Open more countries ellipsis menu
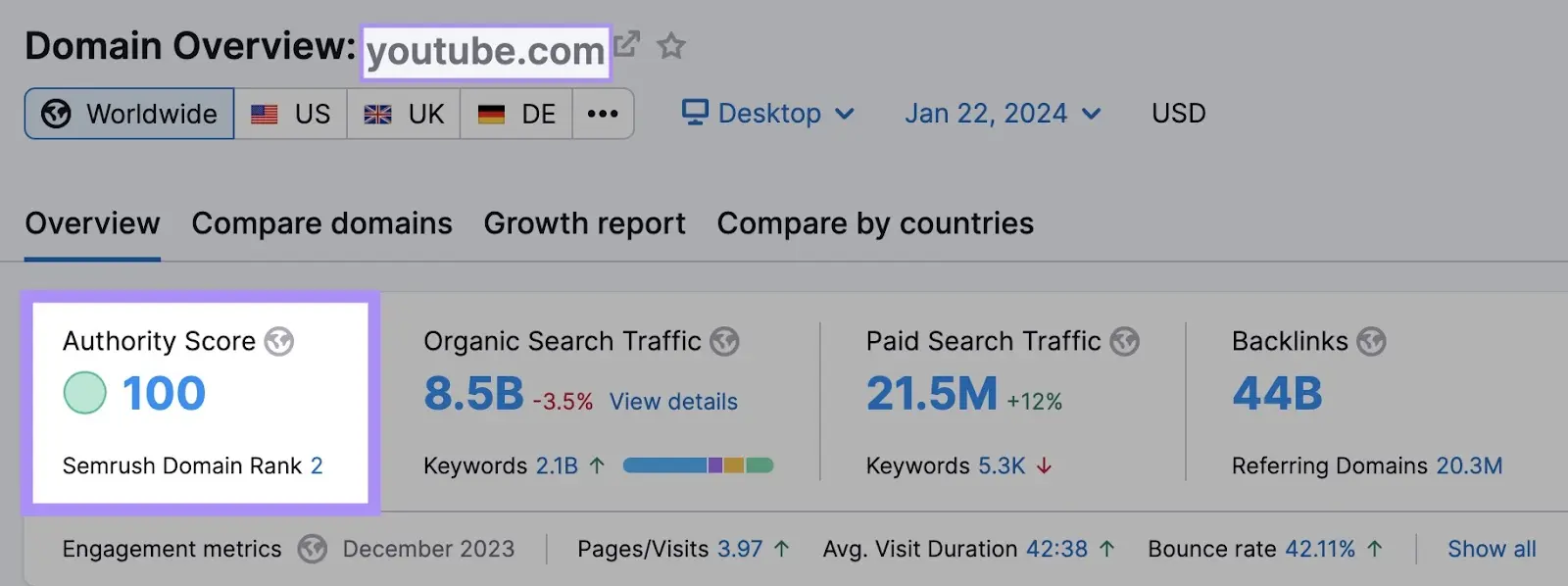 click(603, 114)
